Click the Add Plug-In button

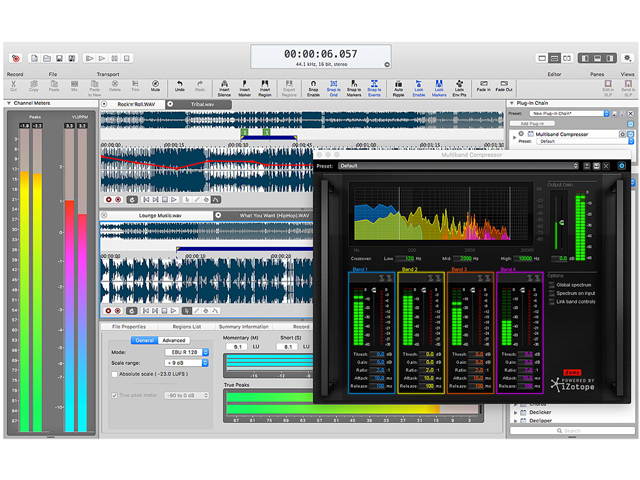(x=532, y=124)
